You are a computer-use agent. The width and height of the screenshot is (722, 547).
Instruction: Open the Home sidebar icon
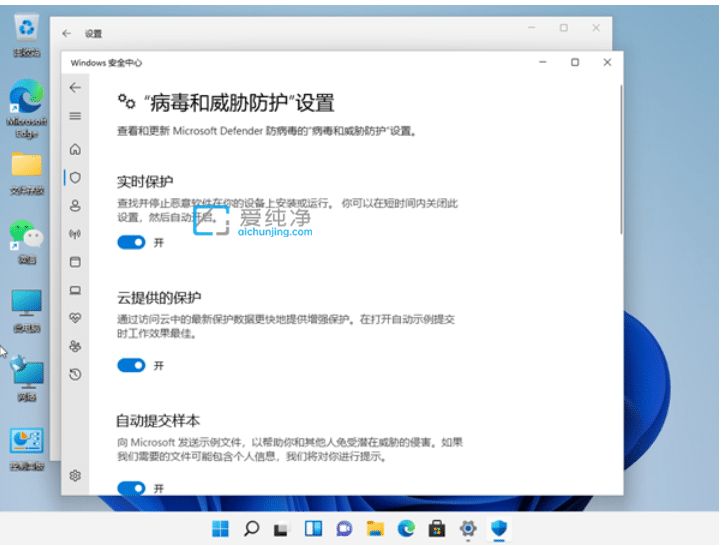75,149
